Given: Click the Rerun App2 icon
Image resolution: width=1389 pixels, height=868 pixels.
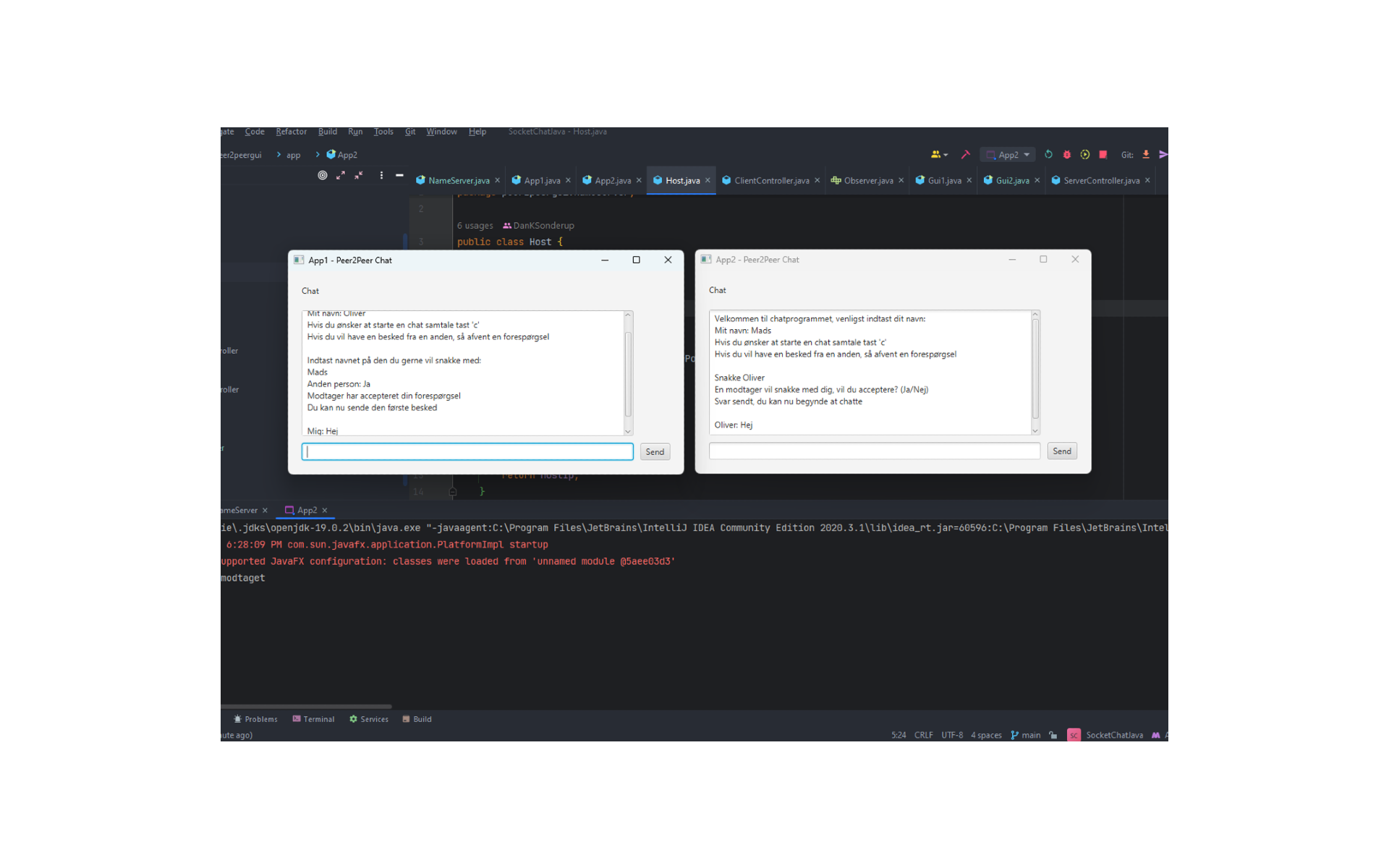Looking at the screenshot, I should point(1048,155).
